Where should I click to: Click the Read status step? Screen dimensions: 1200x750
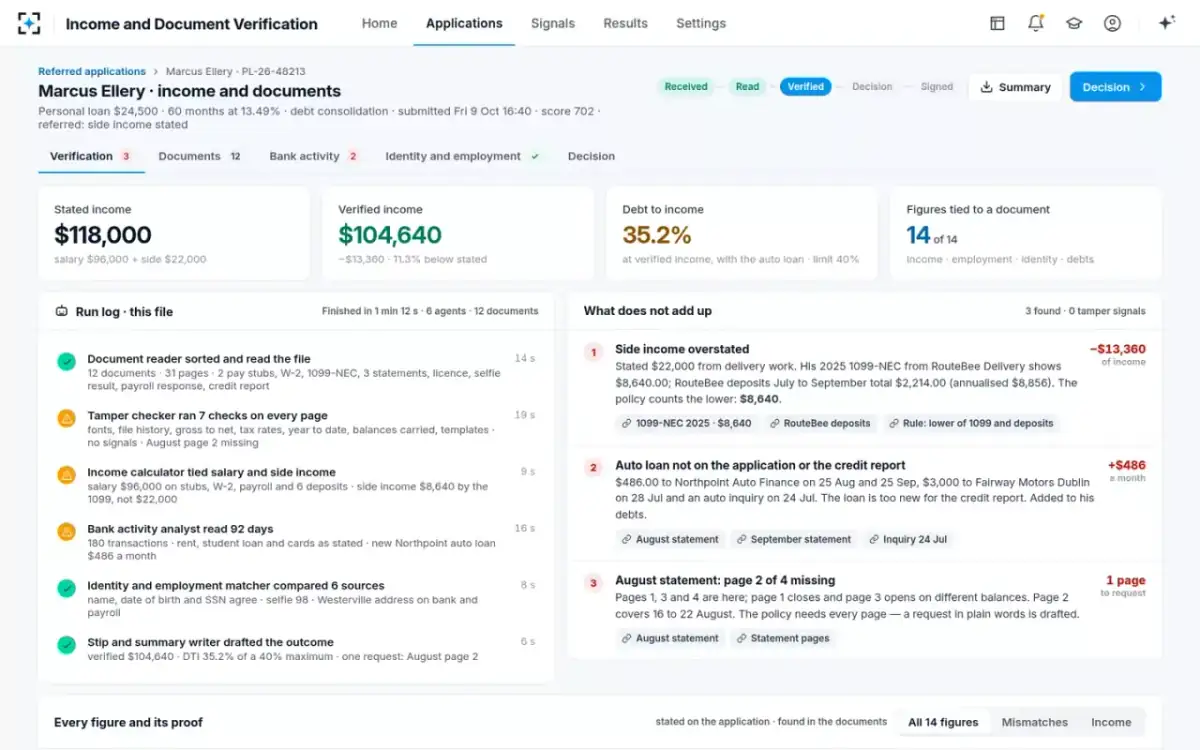tap(748, 87)
